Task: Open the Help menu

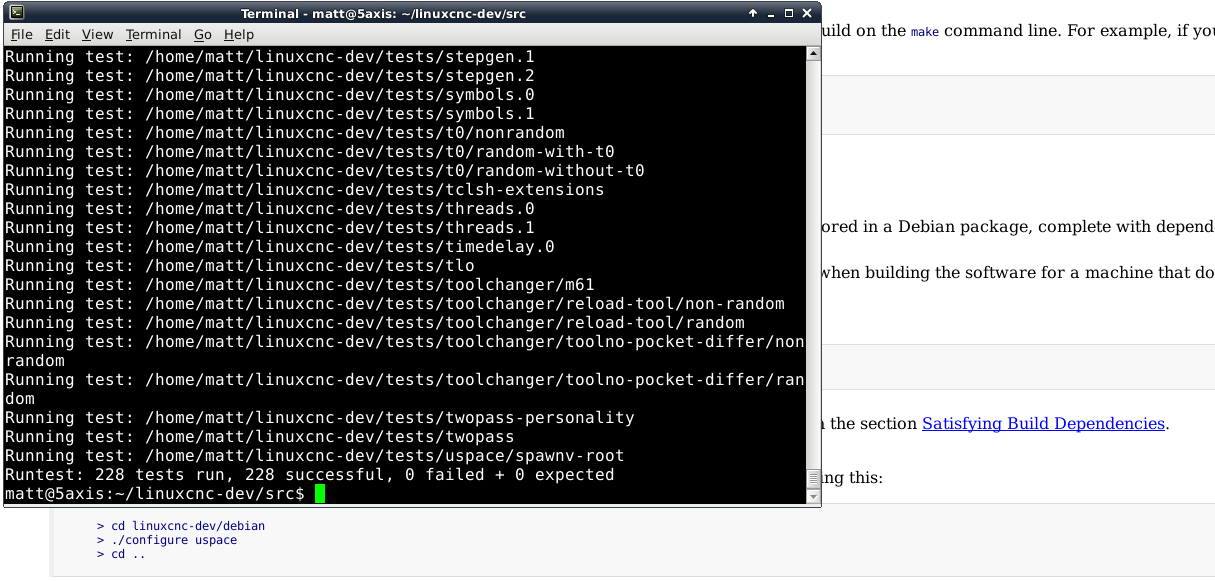Action: click(x=239, y=34)
